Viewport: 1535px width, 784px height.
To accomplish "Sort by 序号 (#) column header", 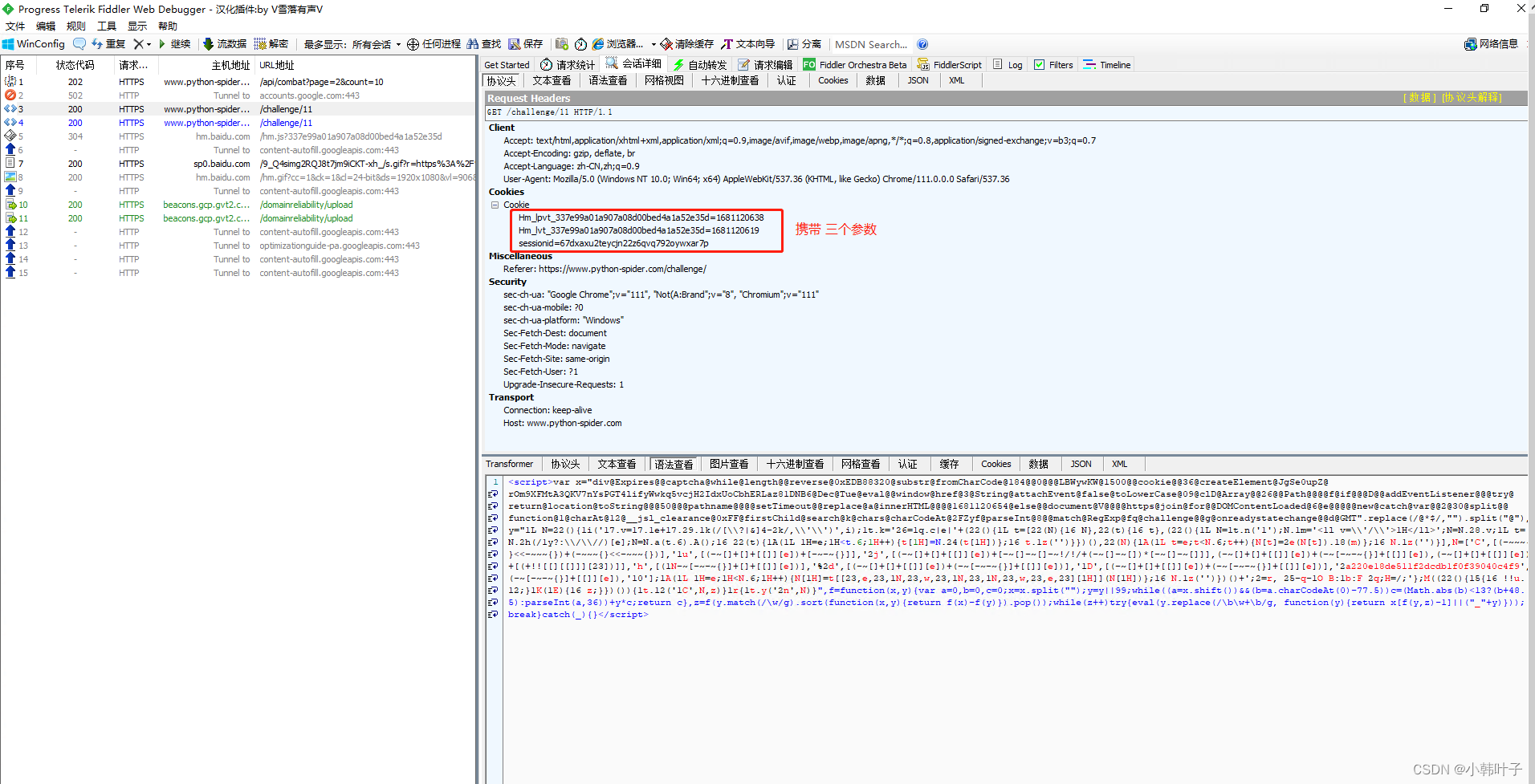I will [20, 65].
